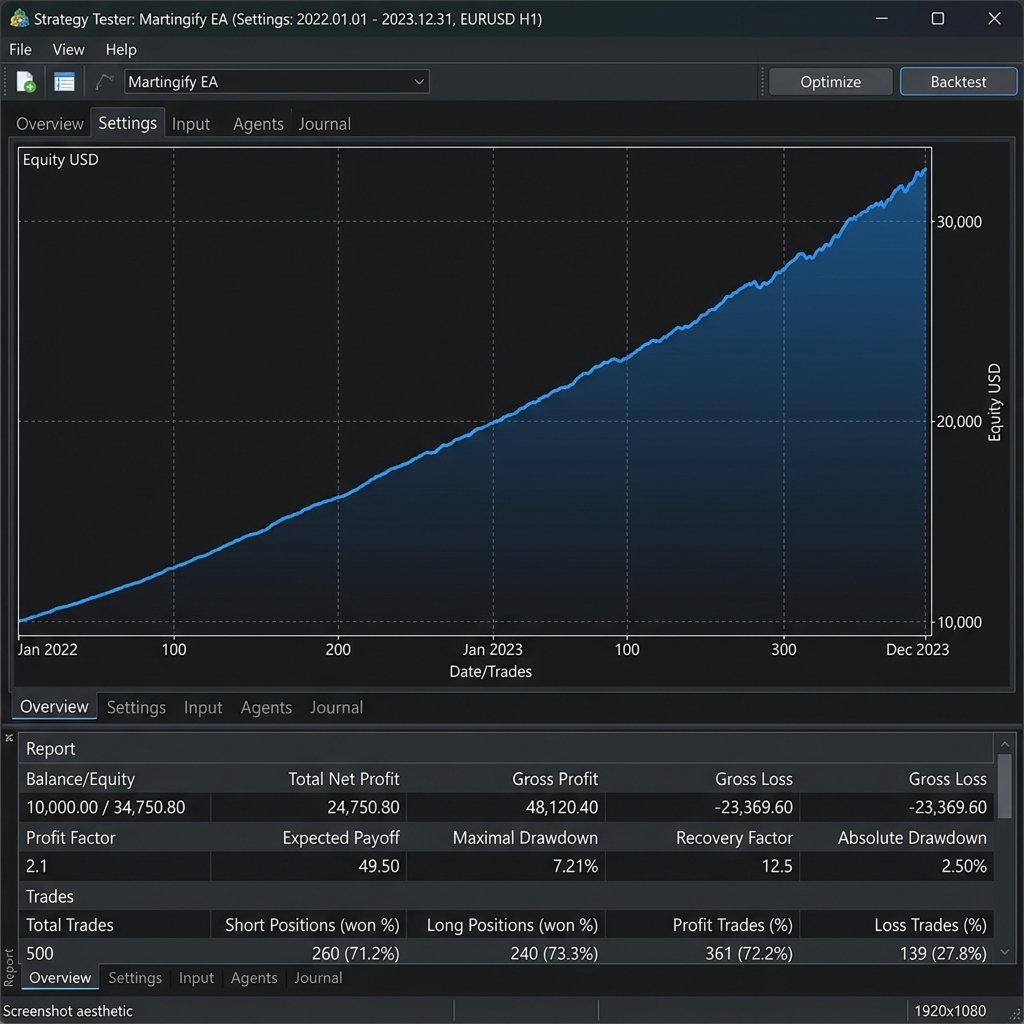Click the list view icon in toolbar

(x=65, y=82)
